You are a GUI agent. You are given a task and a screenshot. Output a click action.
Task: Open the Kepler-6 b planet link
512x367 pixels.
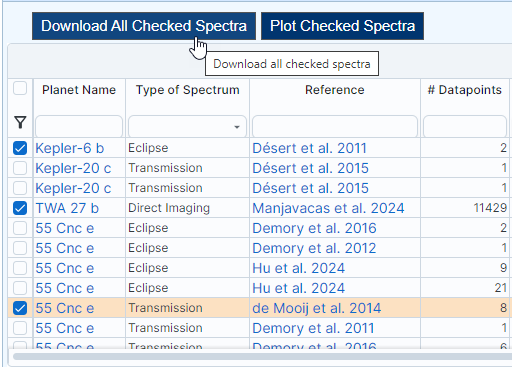(x=70, y=148)
